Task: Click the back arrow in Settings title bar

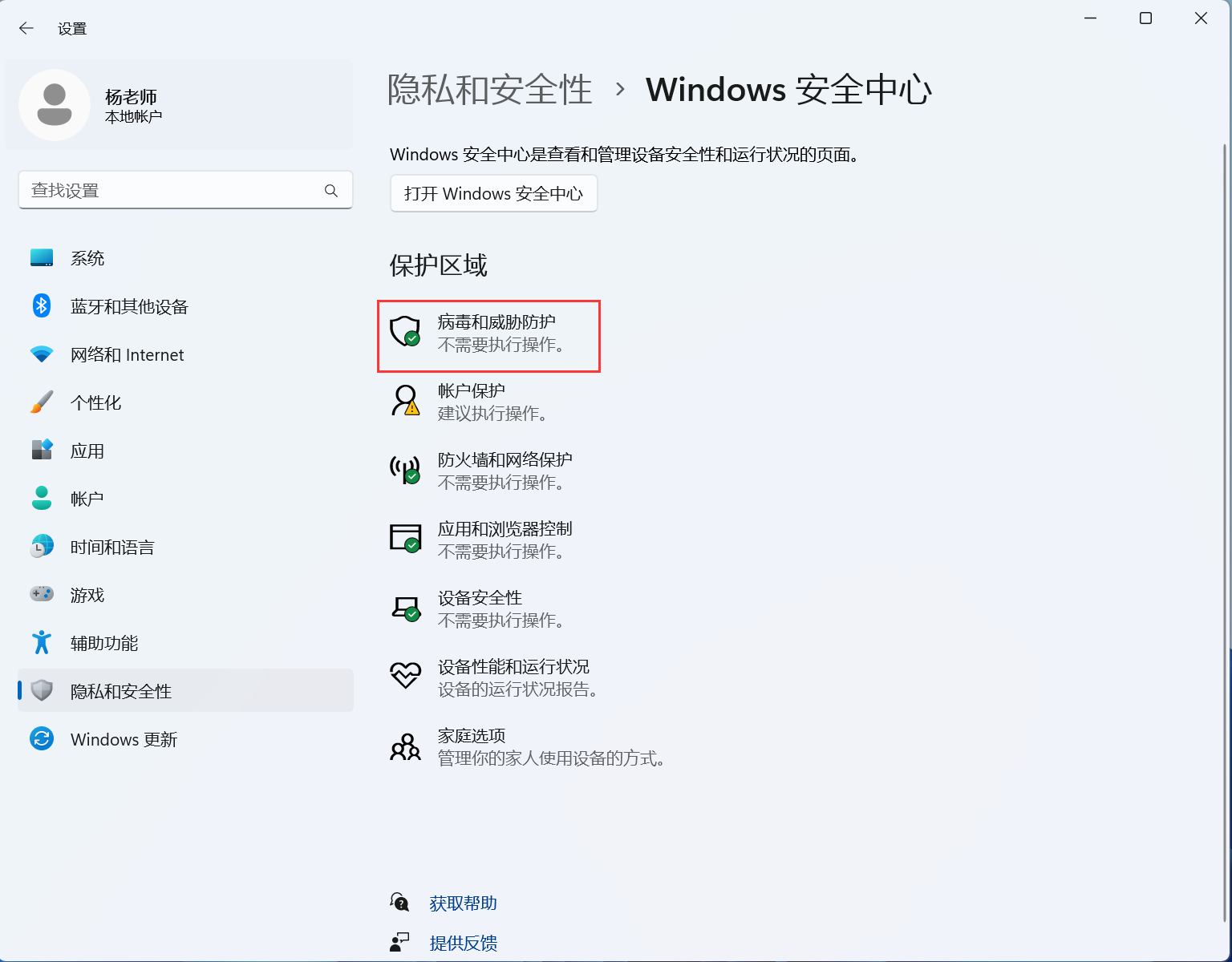Action: pos(26,28)
